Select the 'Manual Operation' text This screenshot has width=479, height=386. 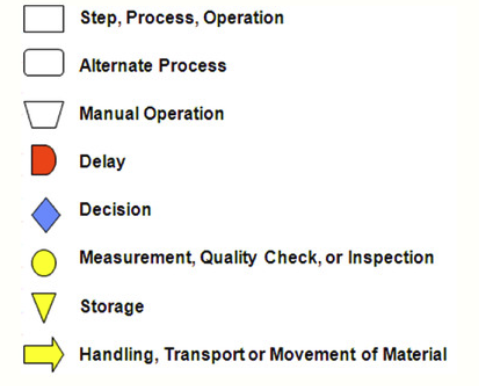(x=152, y=114)
